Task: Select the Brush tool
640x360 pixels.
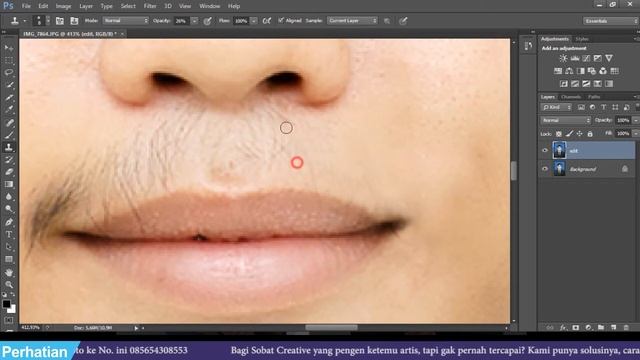Action: coord(9,135)
